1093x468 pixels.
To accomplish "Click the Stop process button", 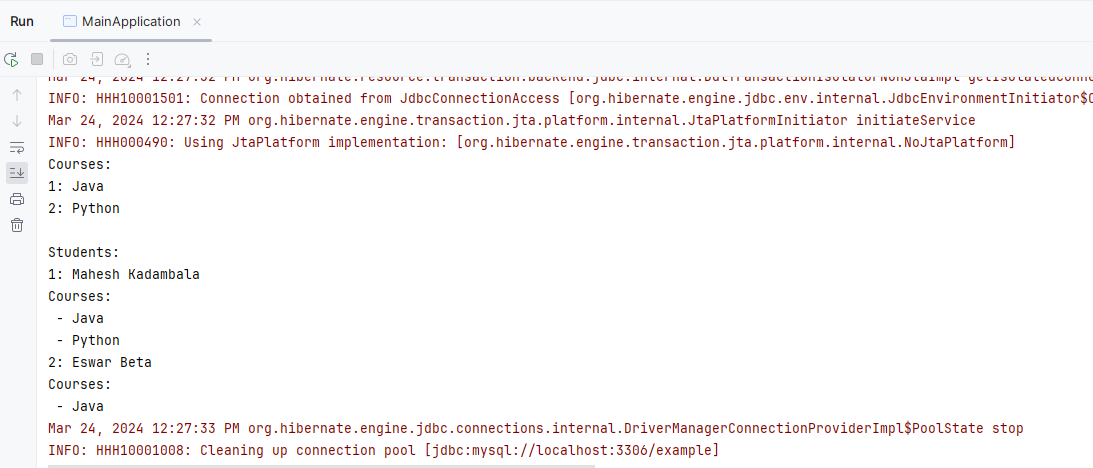I will pyautogui.click(x=37, y=59).
